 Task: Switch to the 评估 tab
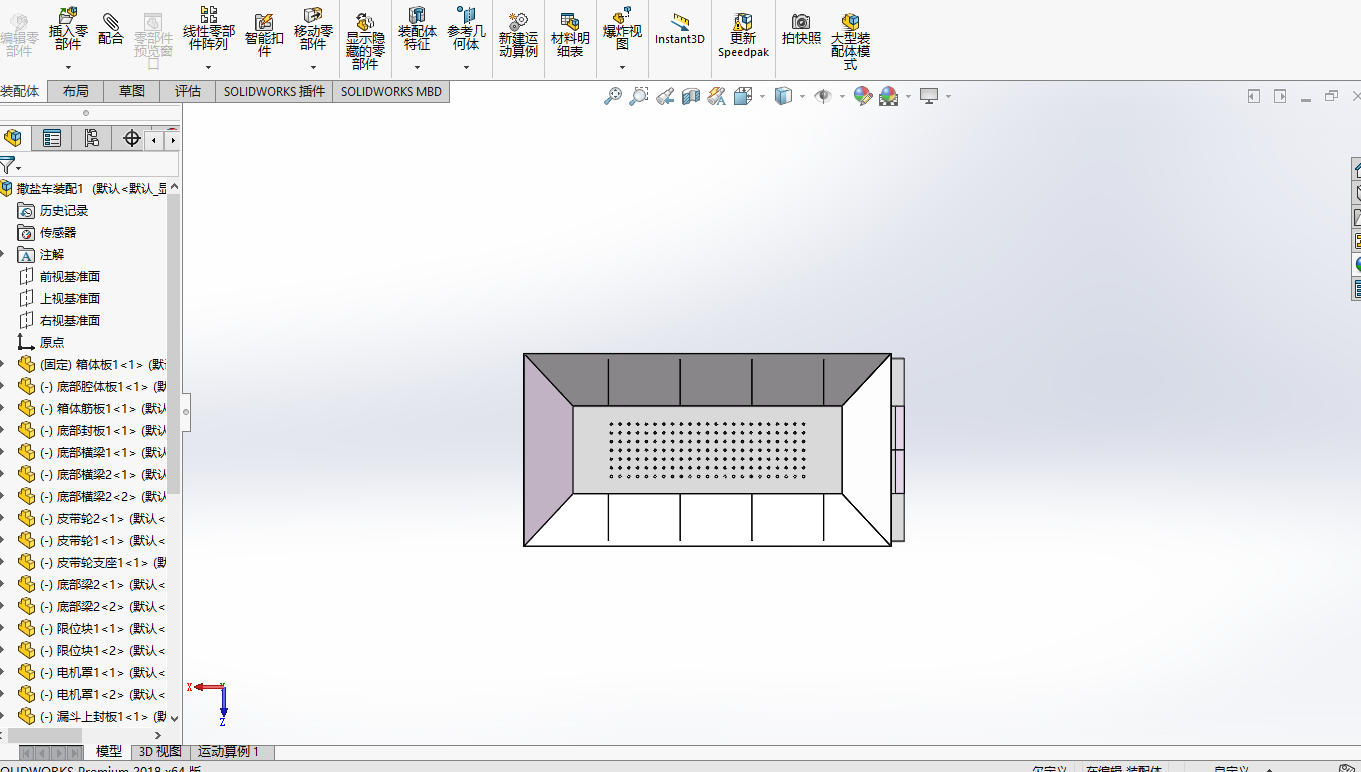[x=188, y=91]
